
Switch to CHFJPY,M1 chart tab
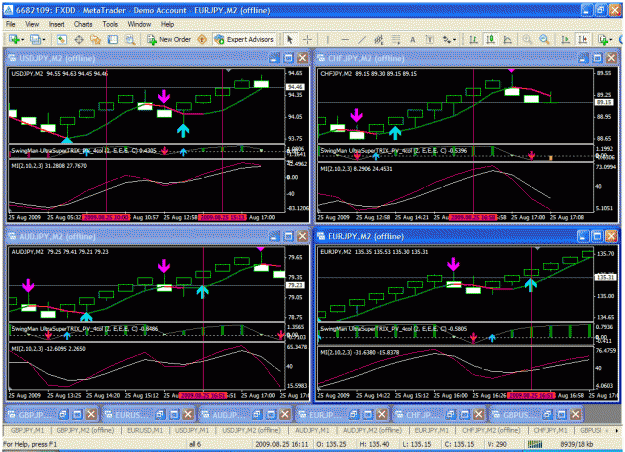[551, 430]
